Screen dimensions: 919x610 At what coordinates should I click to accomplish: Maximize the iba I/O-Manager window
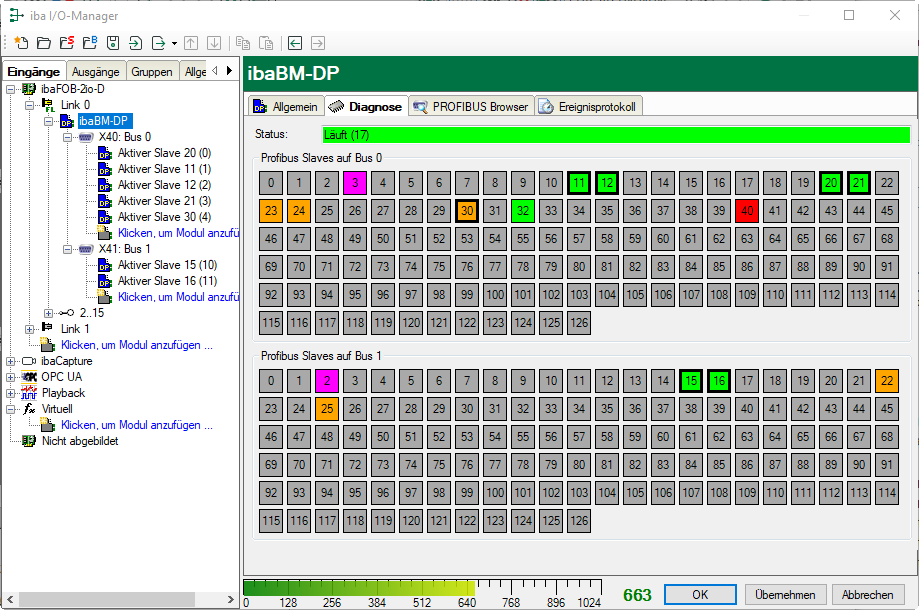(849, 15)
